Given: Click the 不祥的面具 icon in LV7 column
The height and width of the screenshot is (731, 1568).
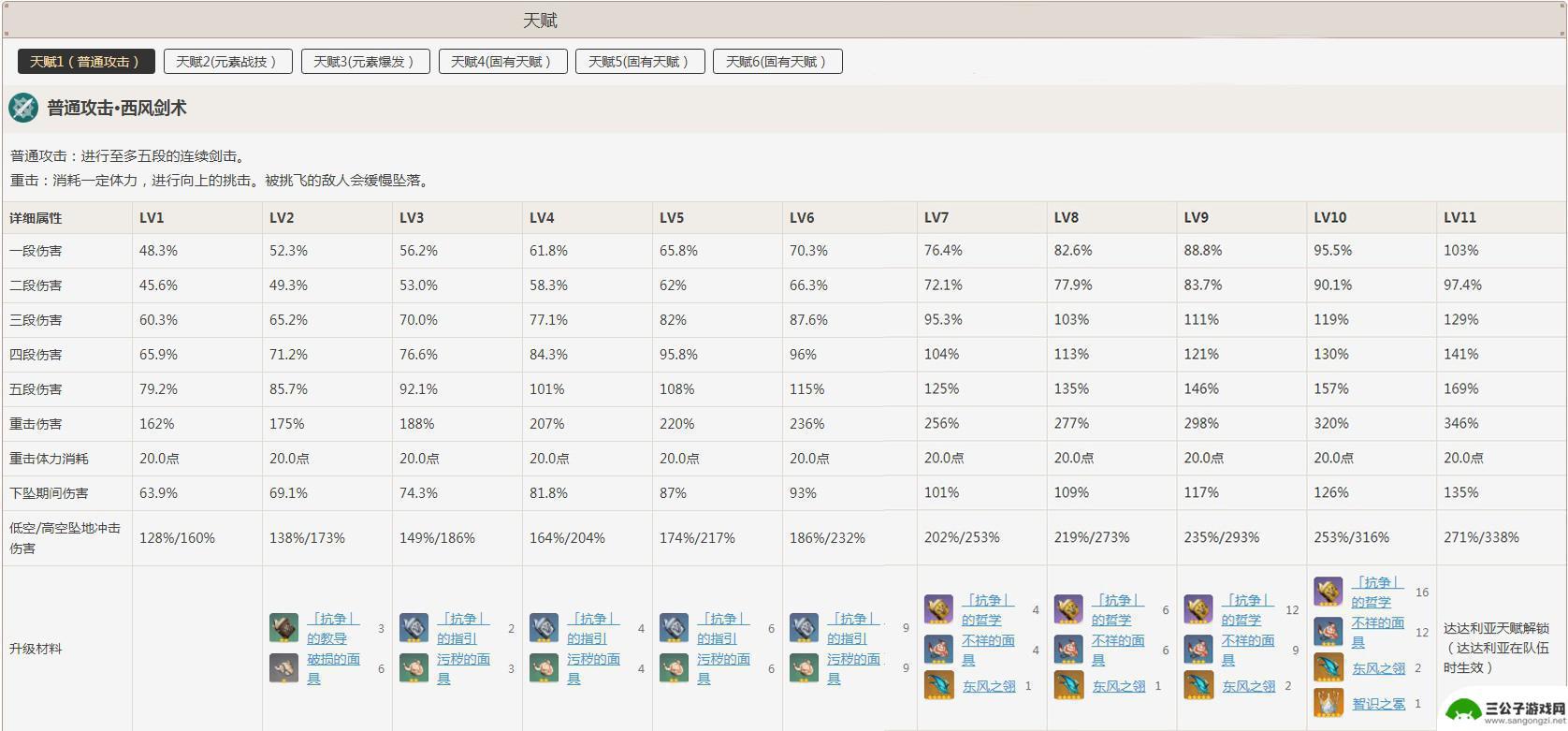Looking at the screenshot, I should [x=938, y=650].
